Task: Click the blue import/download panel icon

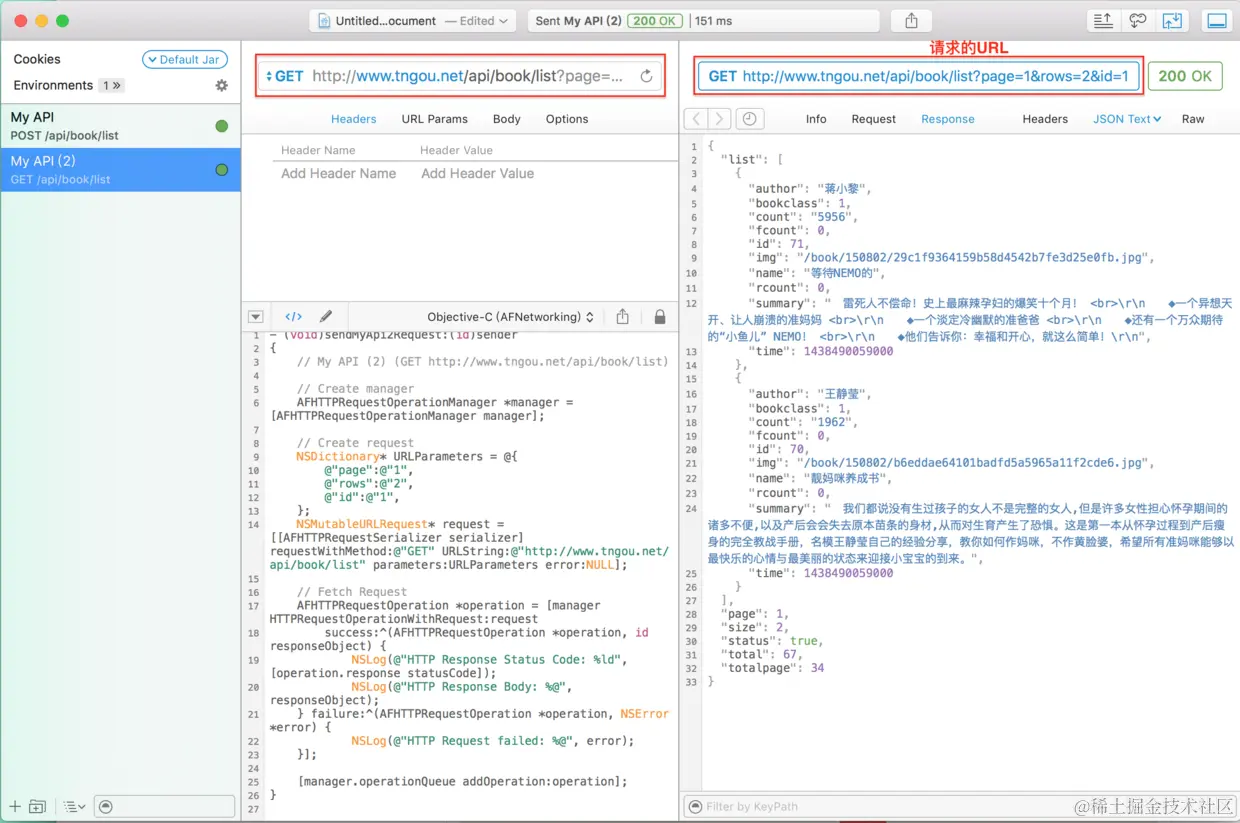Action: [1172, 20]
